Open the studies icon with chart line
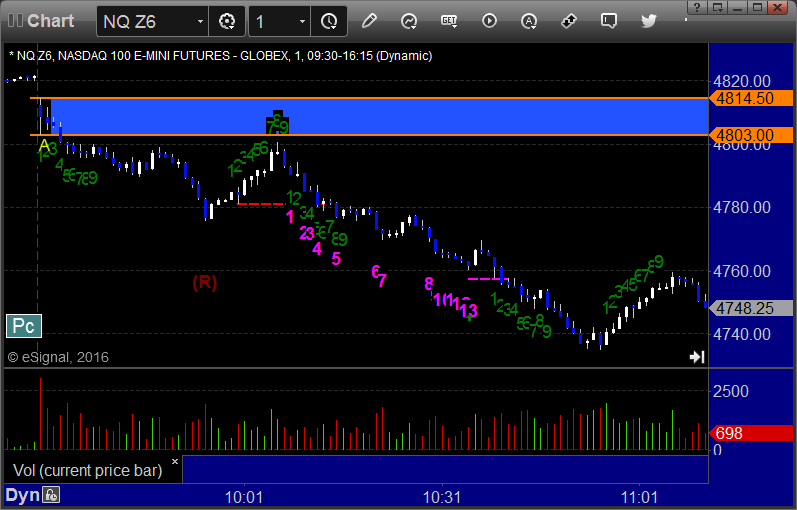Screen dimensions: 797x510 pyautogui.click(x=409, y=21)
